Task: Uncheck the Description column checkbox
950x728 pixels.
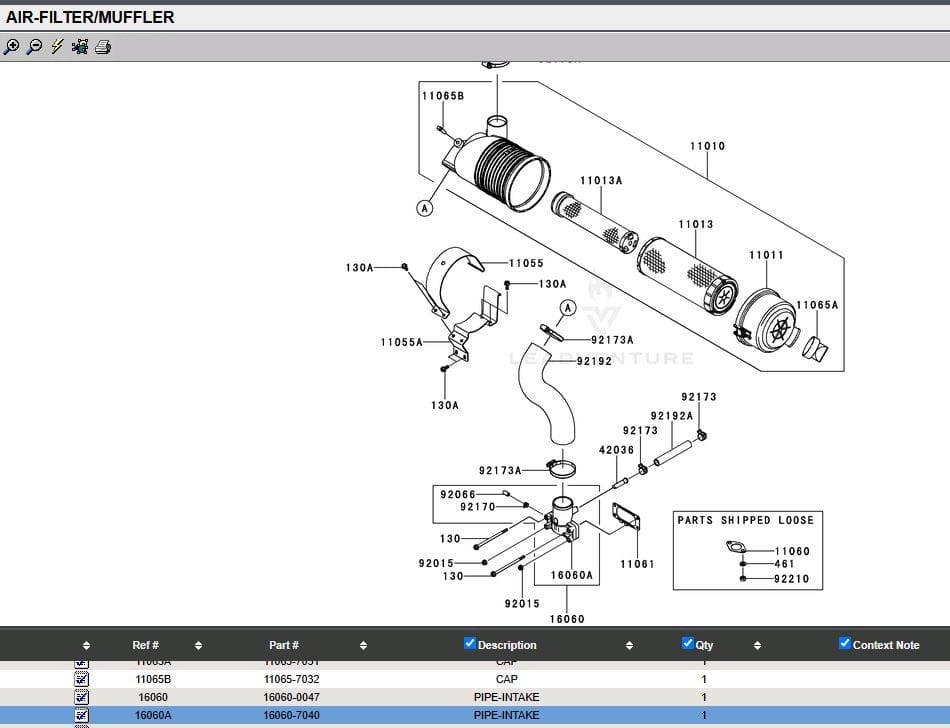Action: click(470, 643)
